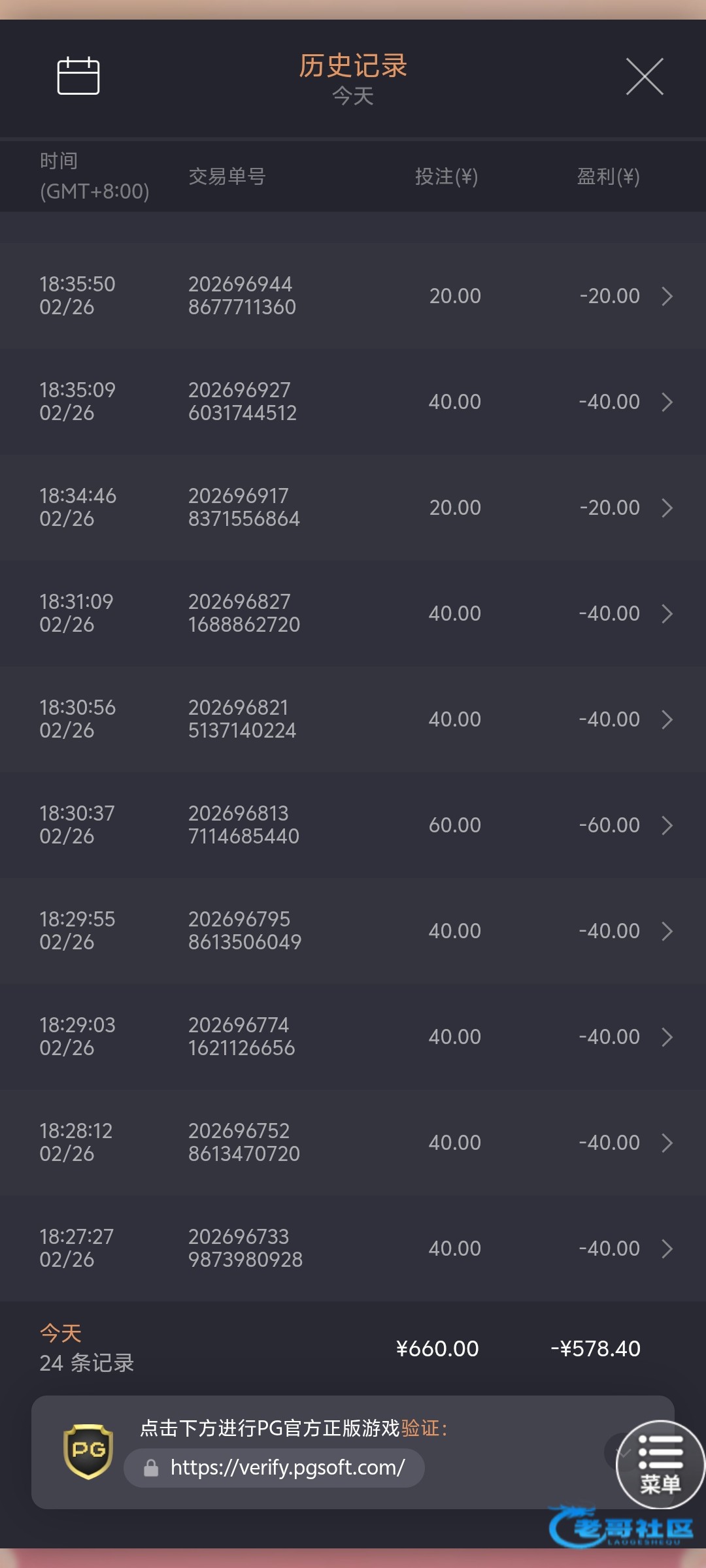
Task: Close the history record panel
Action: (645, 76)
